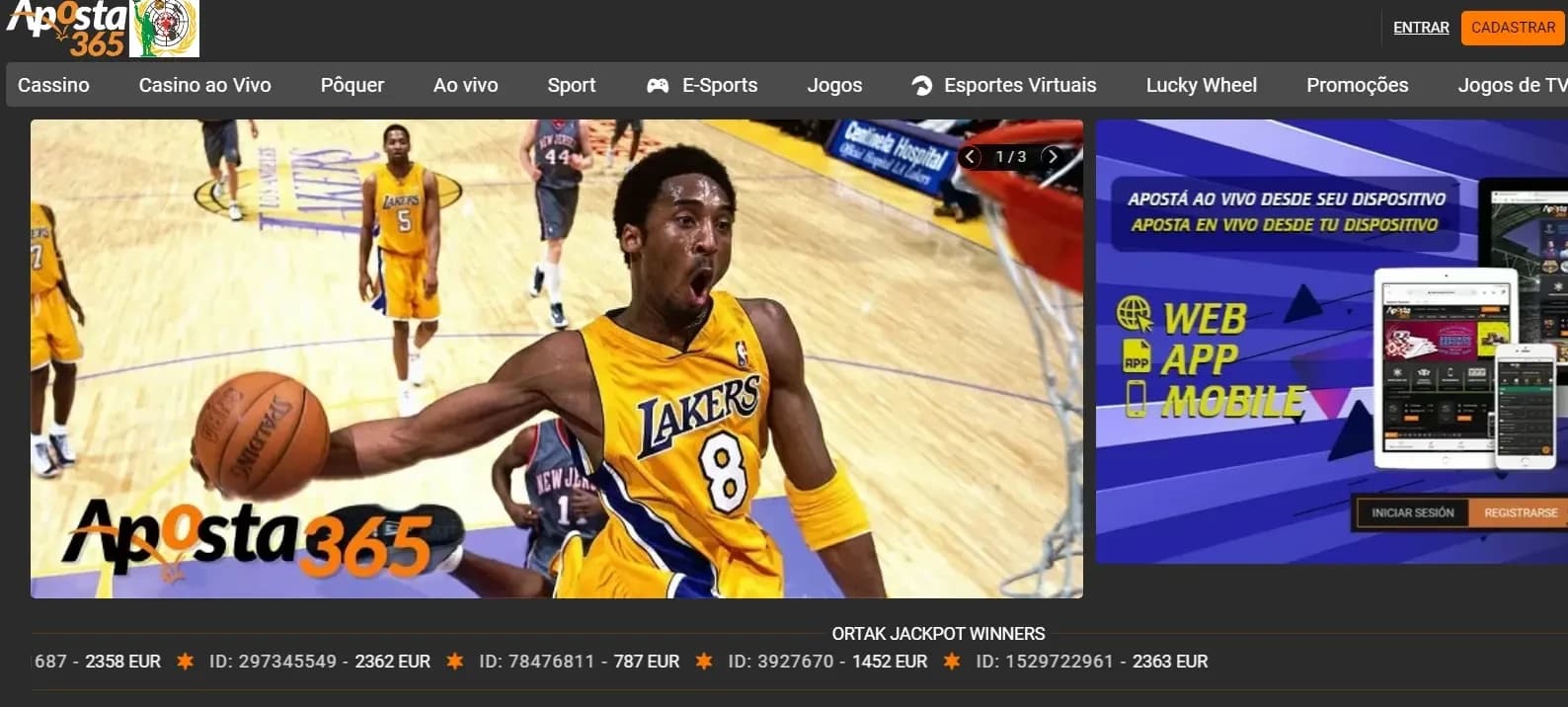1568x707 pixels.
Task: Open the Cassino menu item
Action: click(x=53, y=85)
